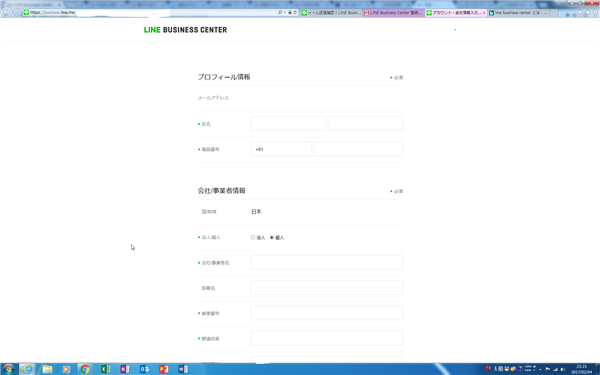Open the Tools gear icon in browser
This screenshot has width=600, height=375.
click(x=595, y=13)
